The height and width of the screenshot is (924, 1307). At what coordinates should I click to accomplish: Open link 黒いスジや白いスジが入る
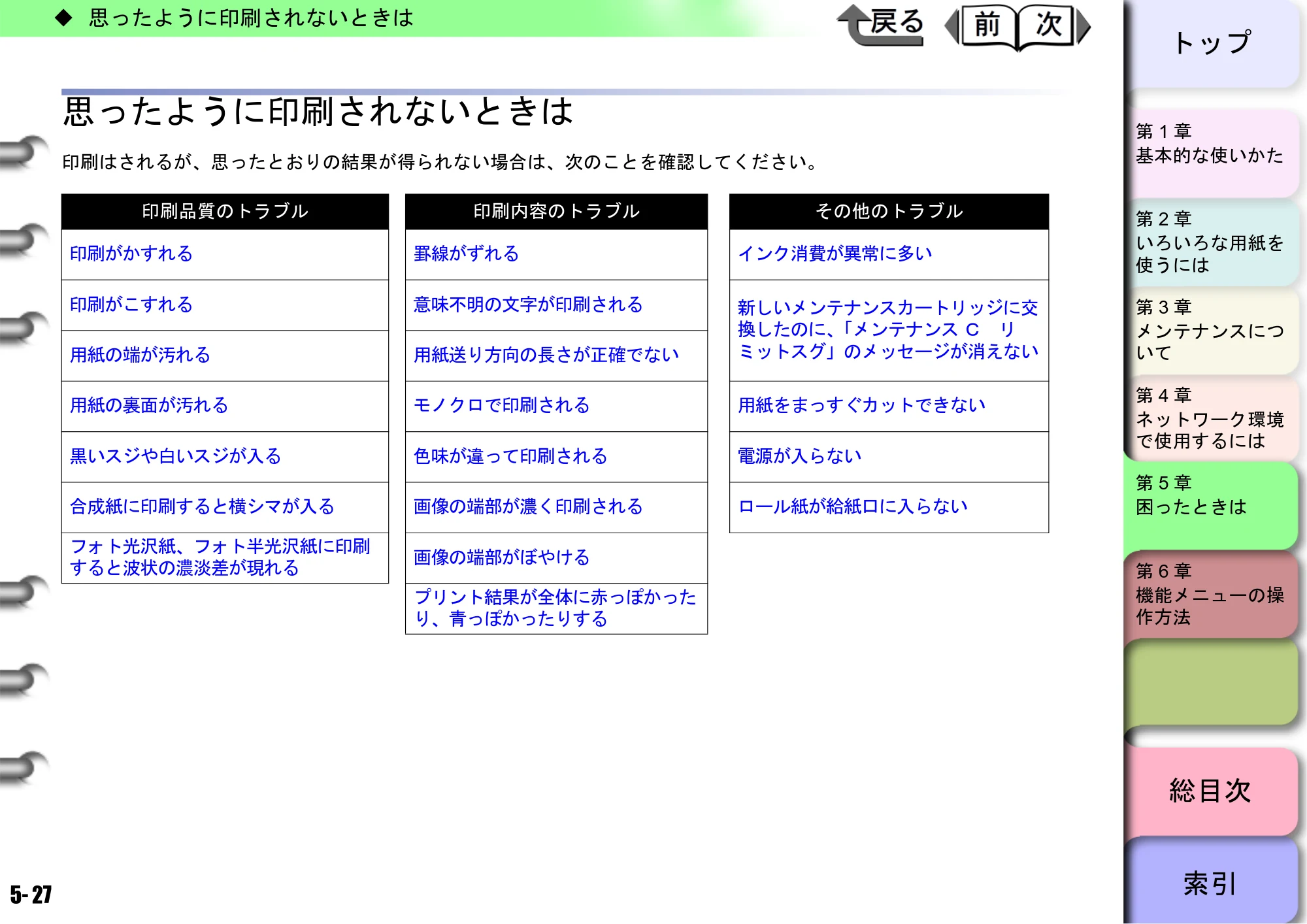(x=176, y=456)
